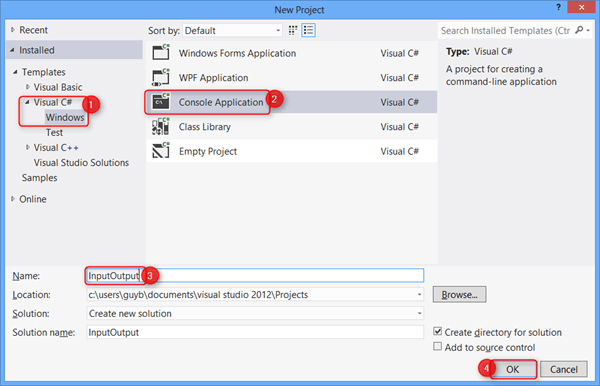Click the Solution name input field
The height and width of the screenshot is (386, 600).
255,332
